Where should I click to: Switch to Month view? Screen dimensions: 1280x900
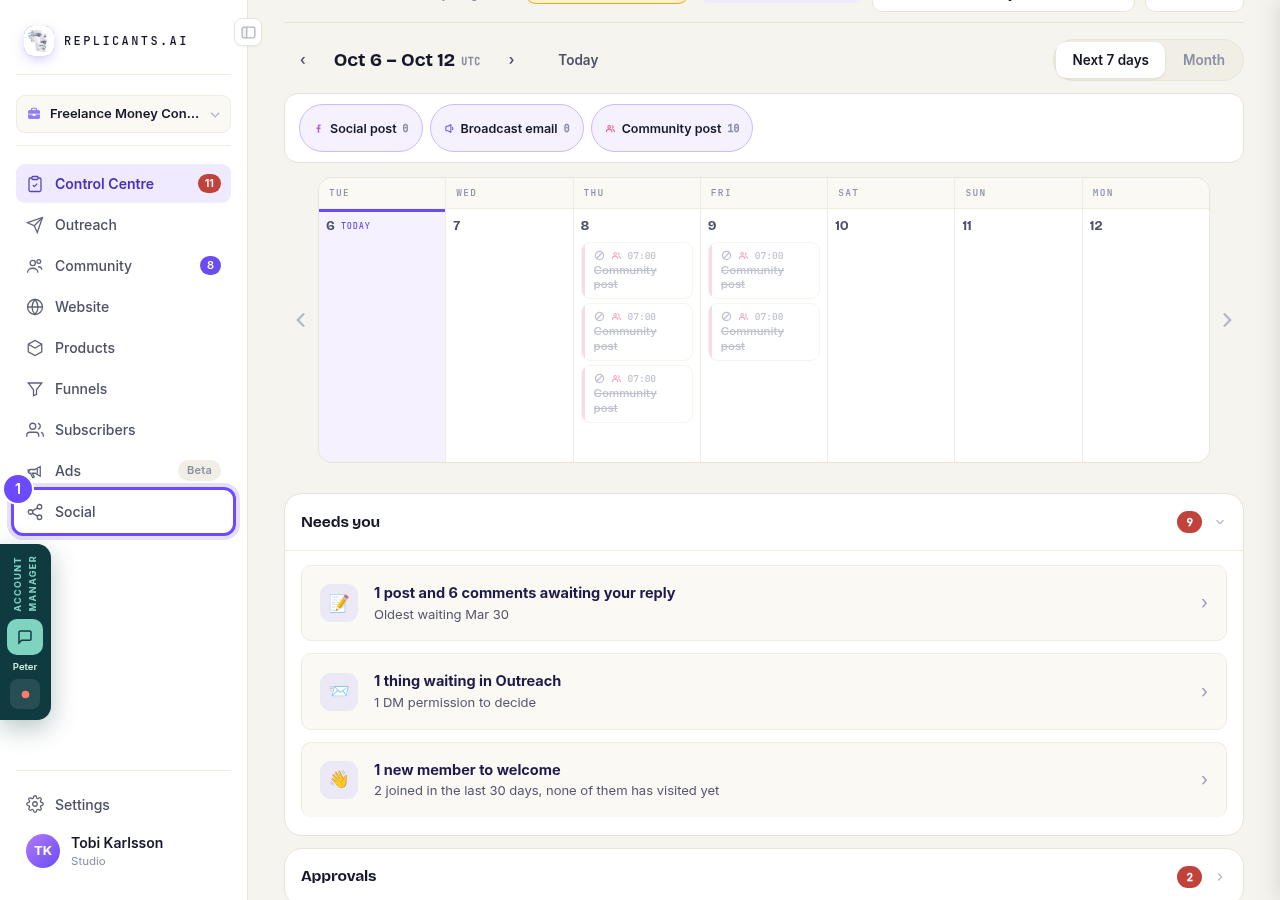[1204, 60]
